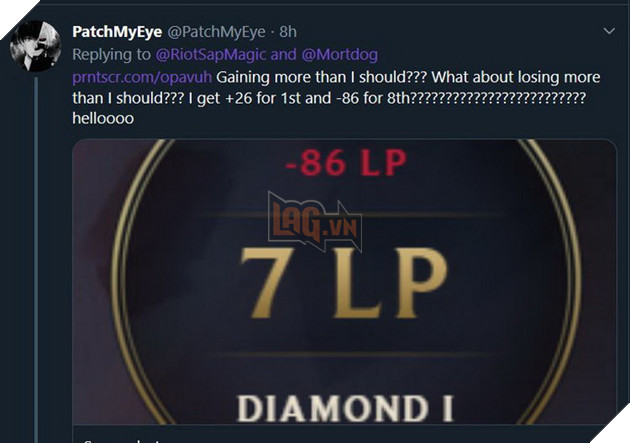630x443 pixels.
Task: Open the prntscr.com/opavuh link
Action: (142, 77)
